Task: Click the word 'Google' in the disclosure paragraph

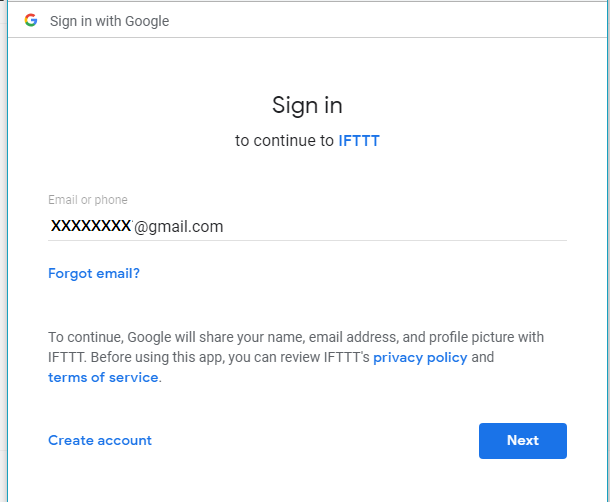Action: [149, 337]
